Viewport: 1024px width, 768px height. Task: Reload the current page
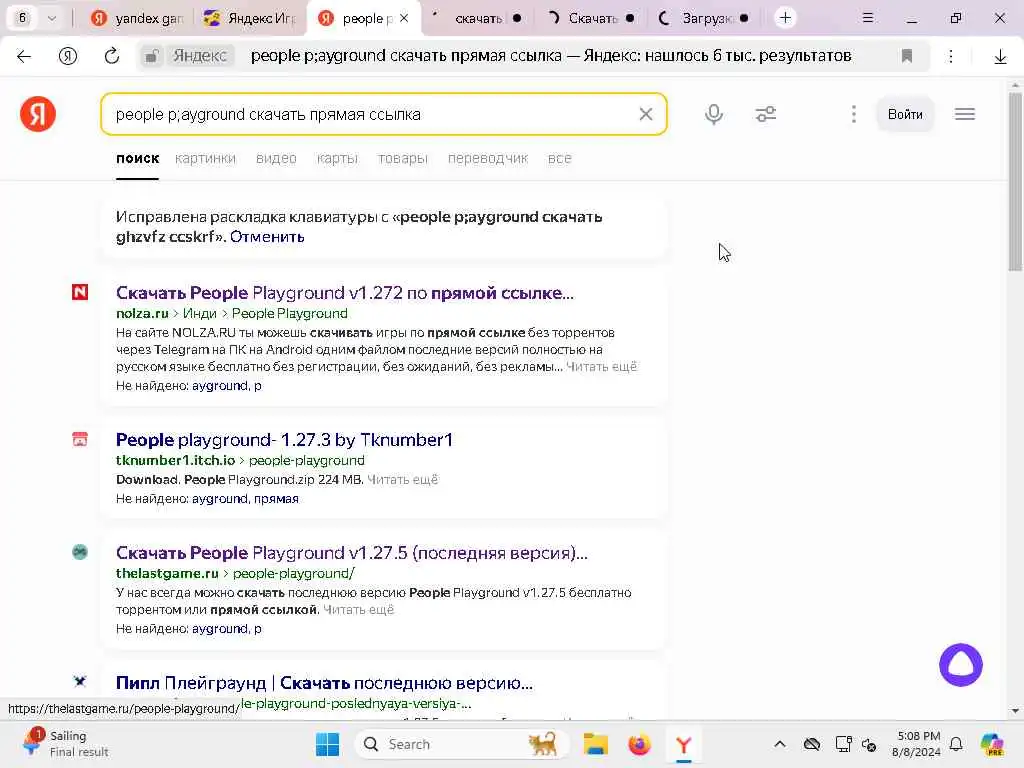pos(112,56)
